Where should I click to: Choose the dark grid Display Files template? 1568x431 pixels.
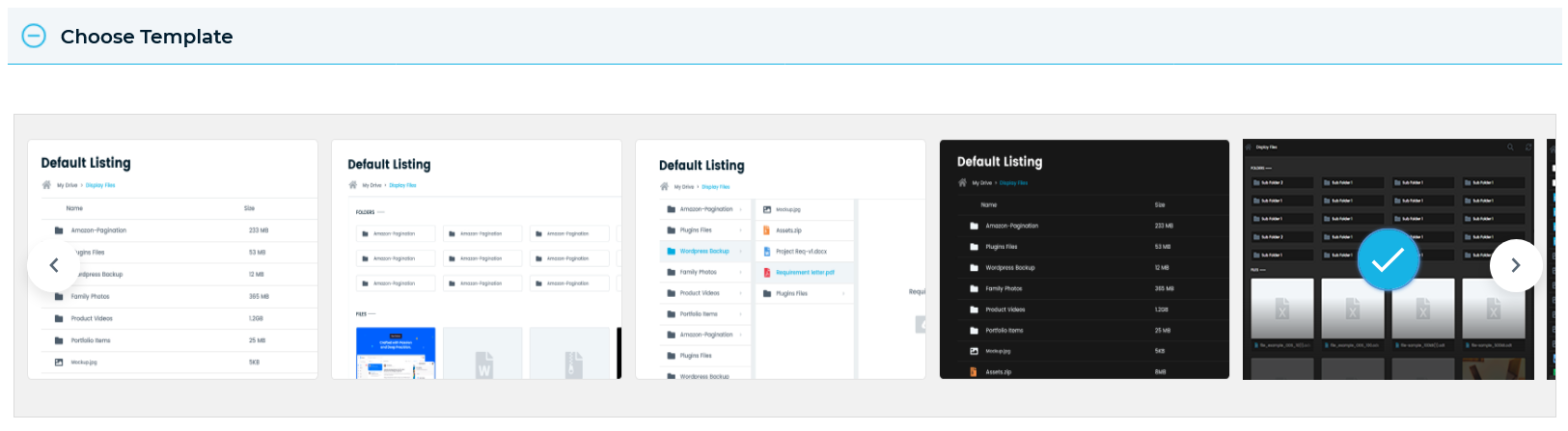pos(1389,259)
